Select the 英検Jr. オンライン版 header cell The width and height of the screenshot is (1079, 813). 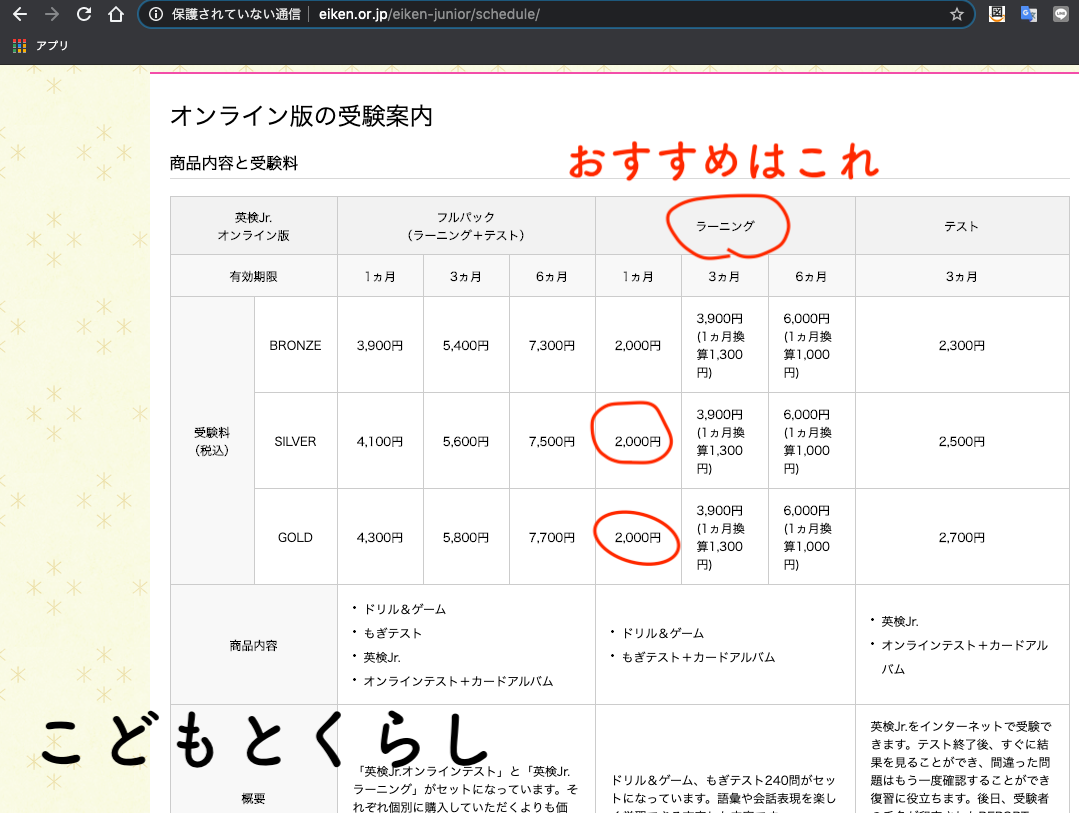pyautogui.click(x=253, y=226)
